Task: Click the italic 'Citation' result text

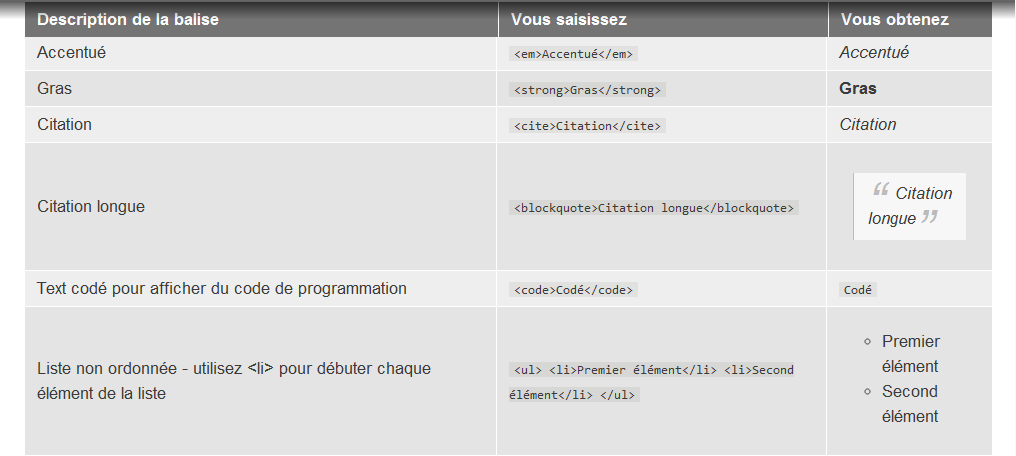Action: [x=867, y=125]
